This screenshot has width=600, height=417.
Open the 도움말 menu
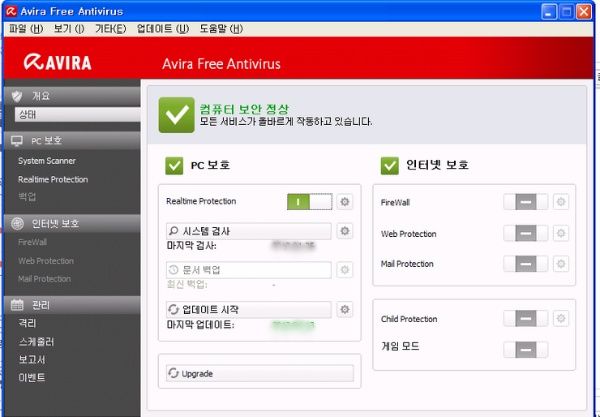[221, 29]
